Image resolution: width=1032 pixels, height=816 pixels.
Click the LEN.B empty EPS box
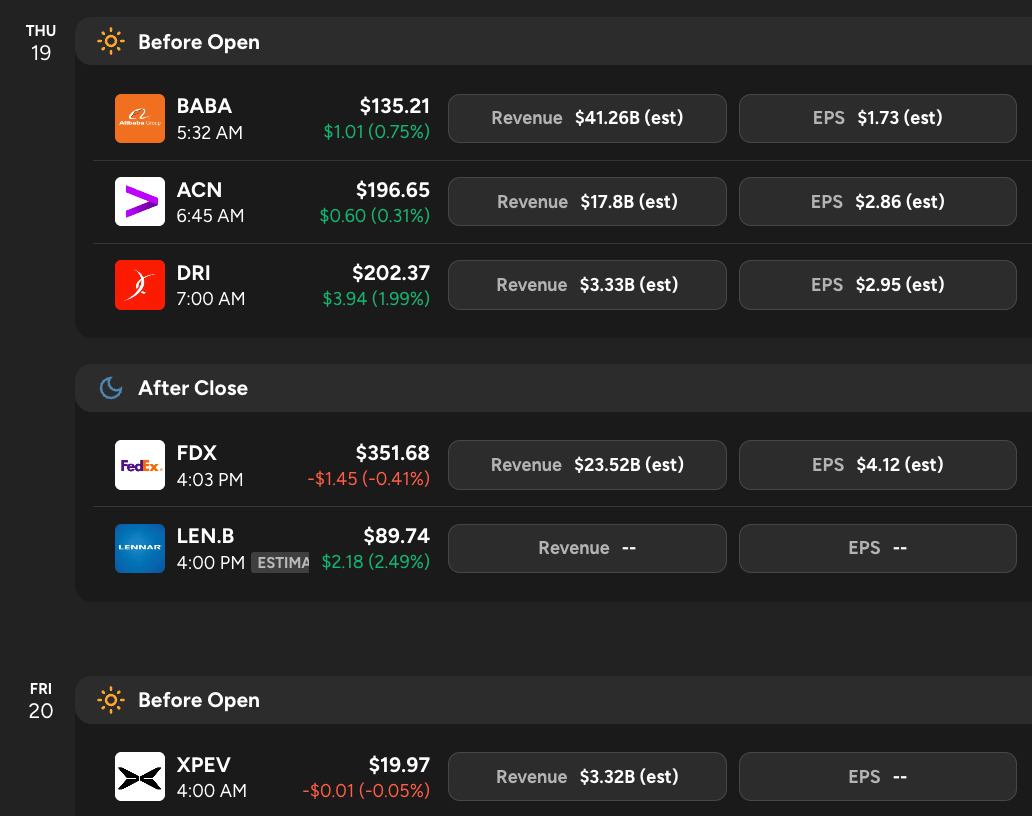tap(877, 548)
